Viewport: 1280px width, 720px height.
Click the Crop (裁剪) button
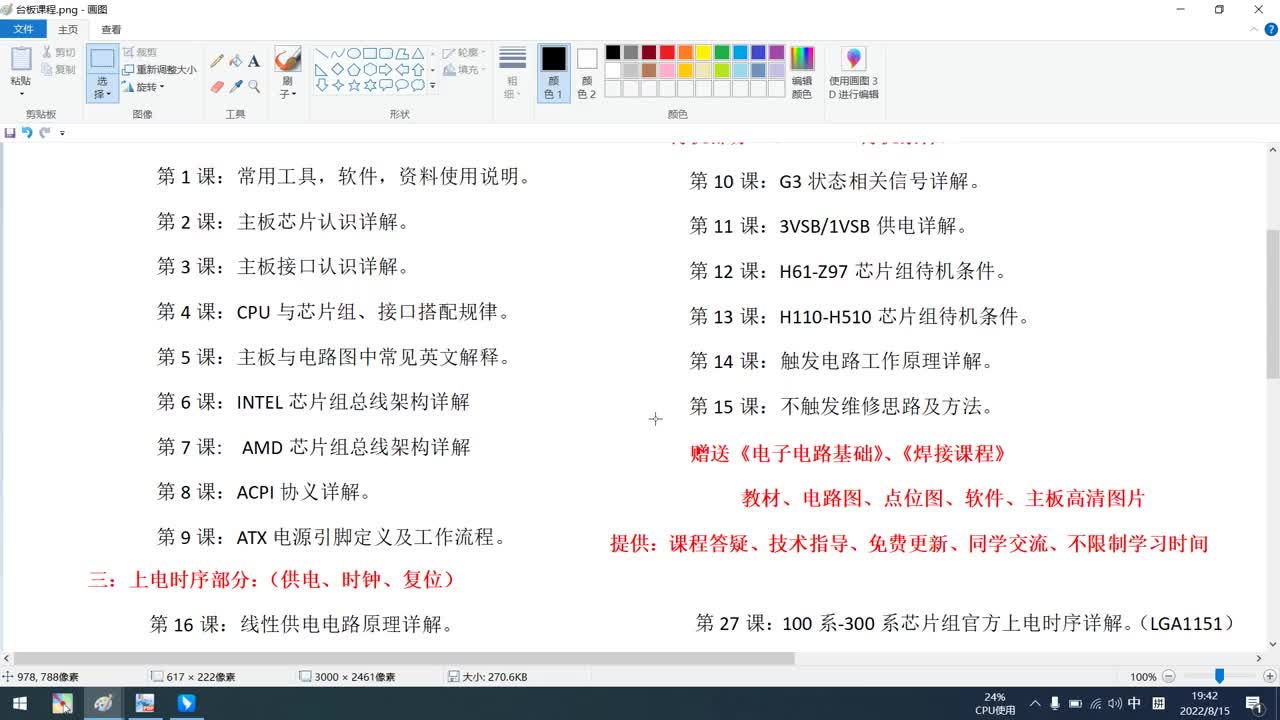(x=140, y=52)
